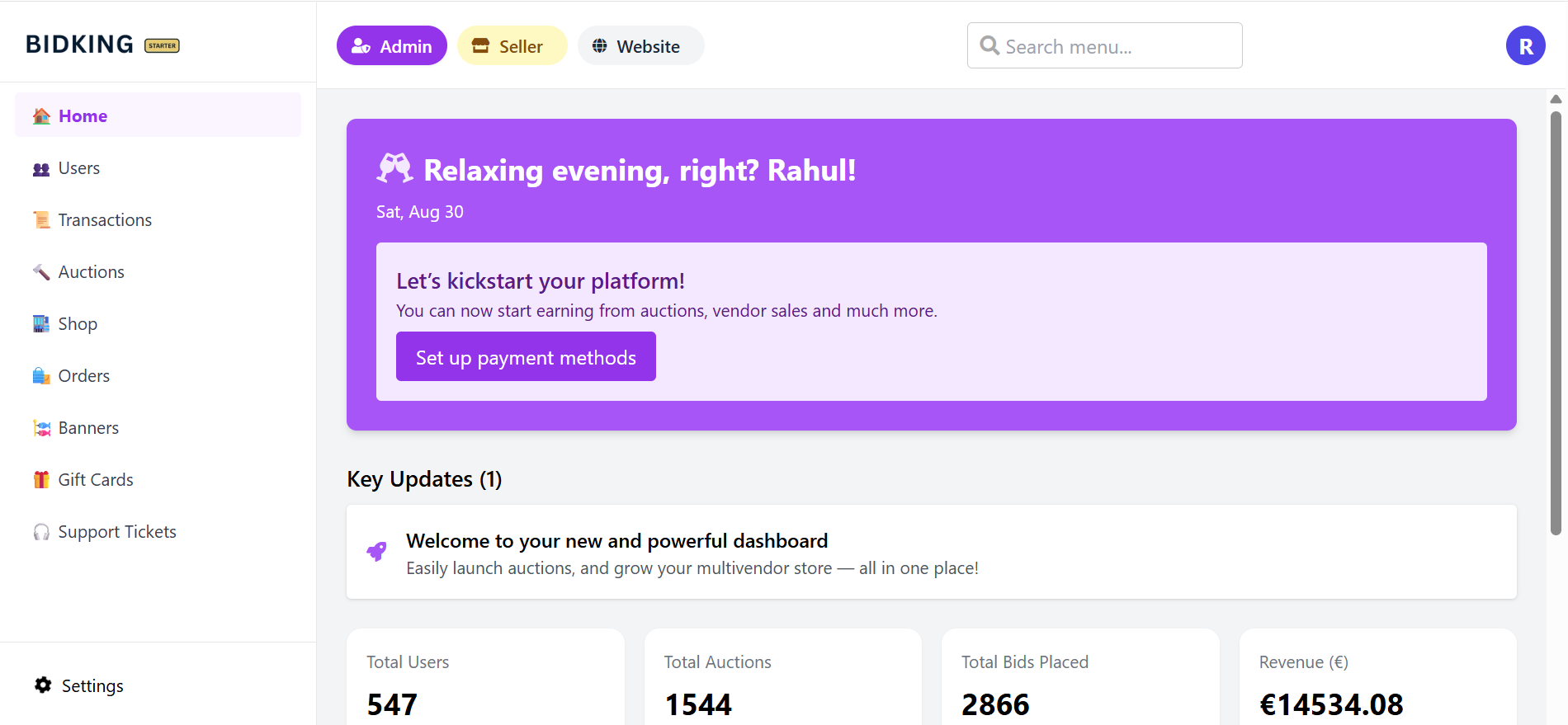Open the R user avatar menu

pyautogui.click(x=1525, y=46)
